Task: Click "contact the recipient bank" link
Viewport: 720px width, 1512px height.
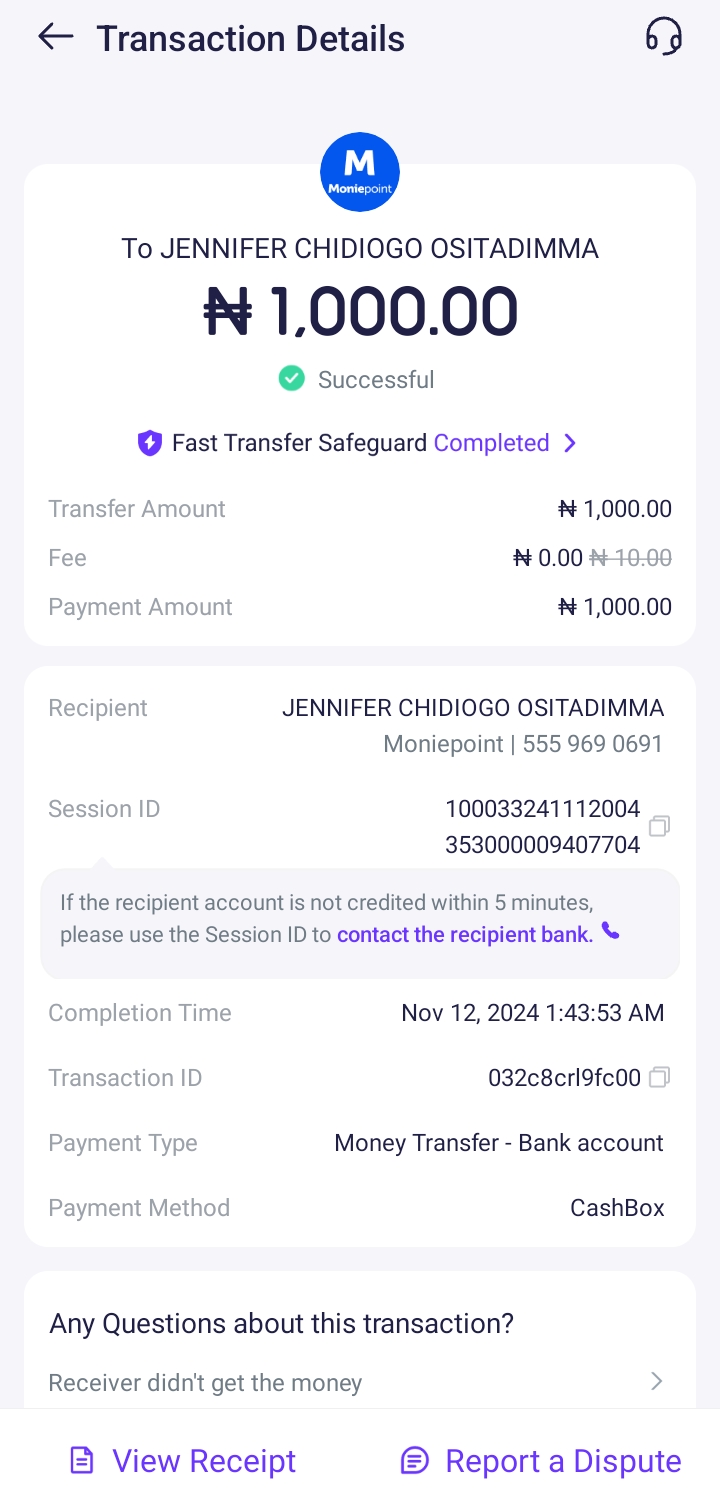Action: click(x=465, y=934)
